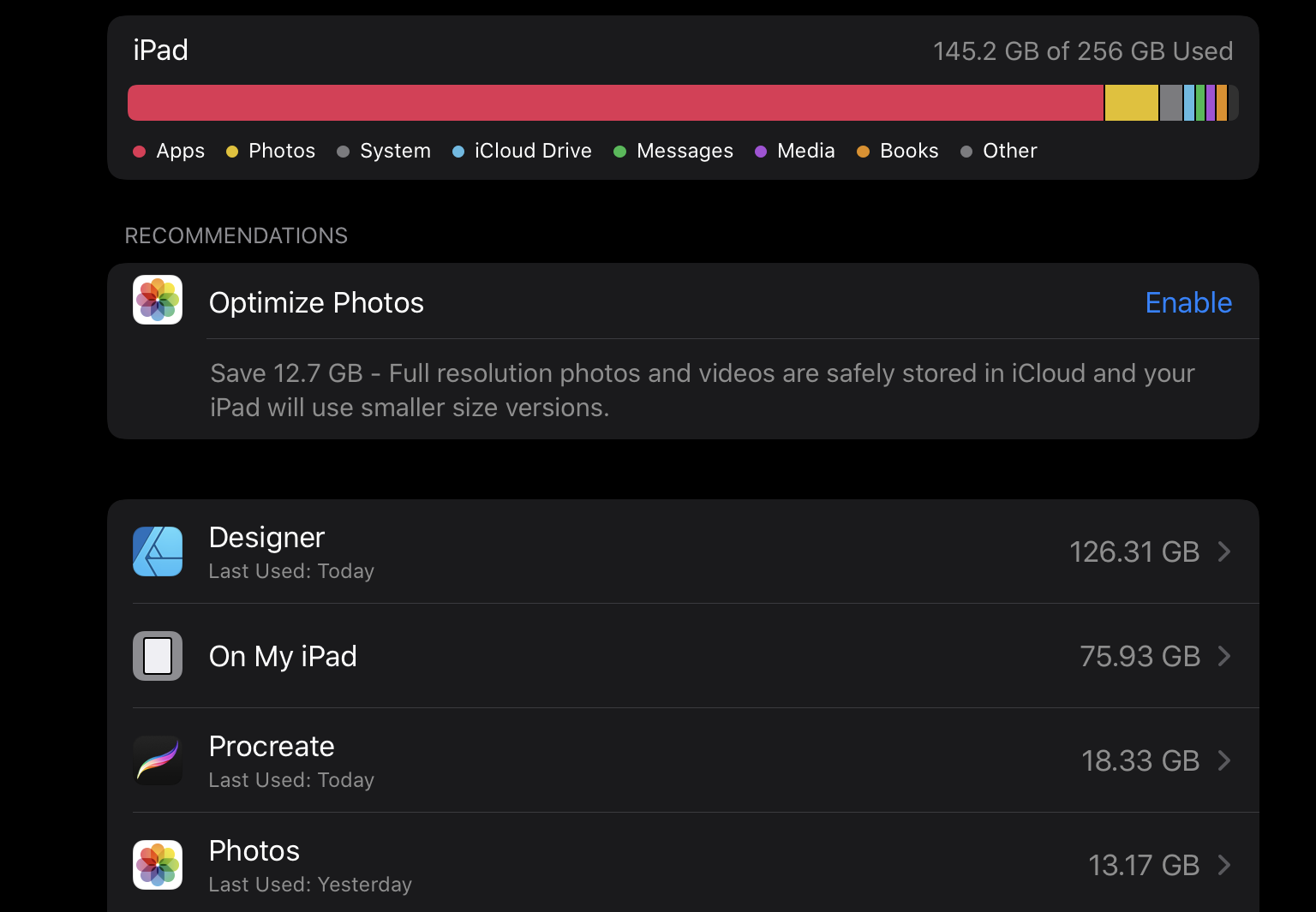Click the 13.17 GB size value
The image size is (1316, 912).
coord(1144,866)
